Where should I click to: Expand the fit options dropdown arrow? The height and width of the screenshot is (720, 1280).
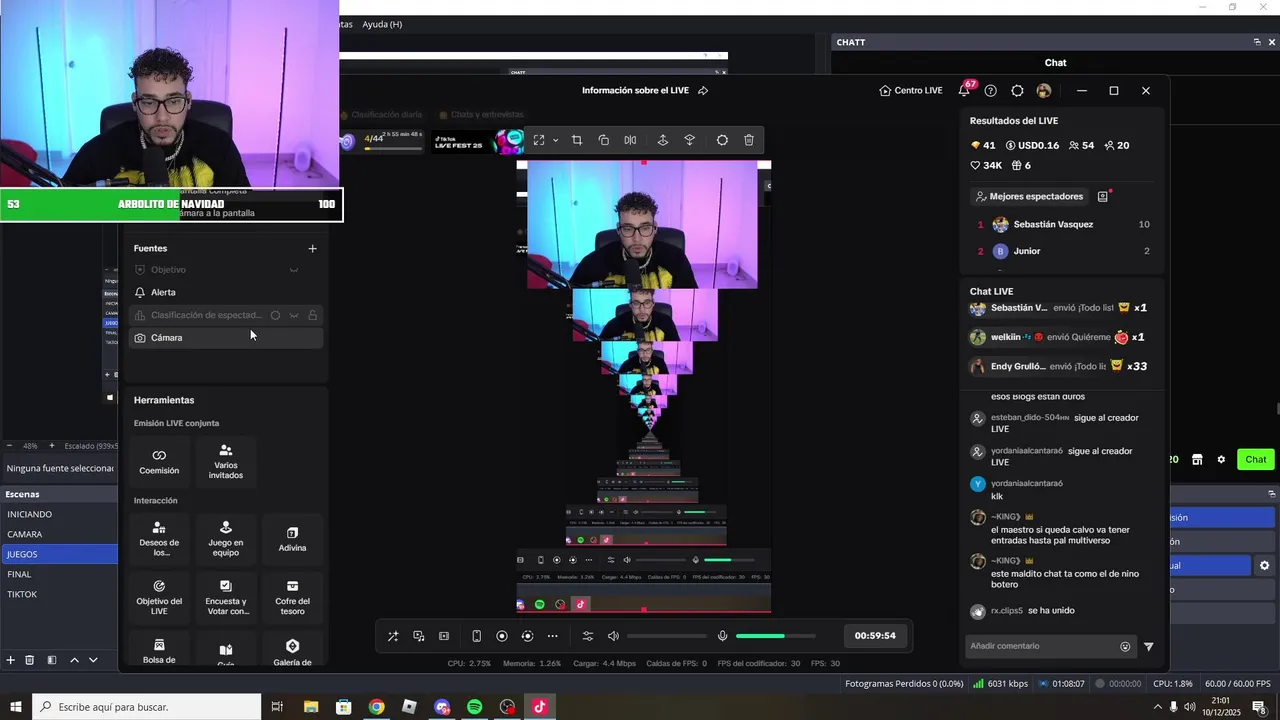click(x=555, y=140)
